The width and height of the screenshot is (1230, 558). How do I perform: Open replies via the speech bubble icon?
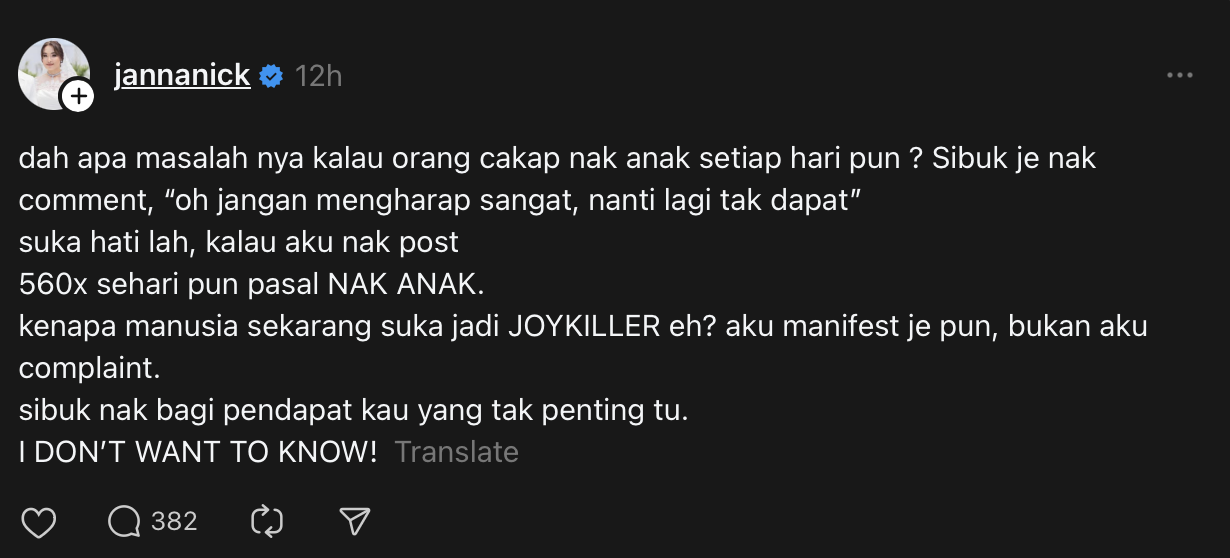click(124, 522)
